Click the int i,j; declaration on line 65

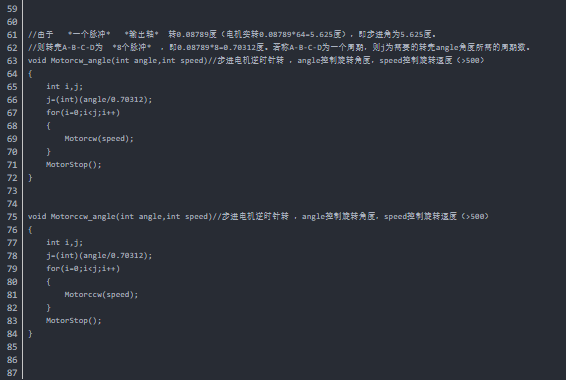(x=65, y=87)
